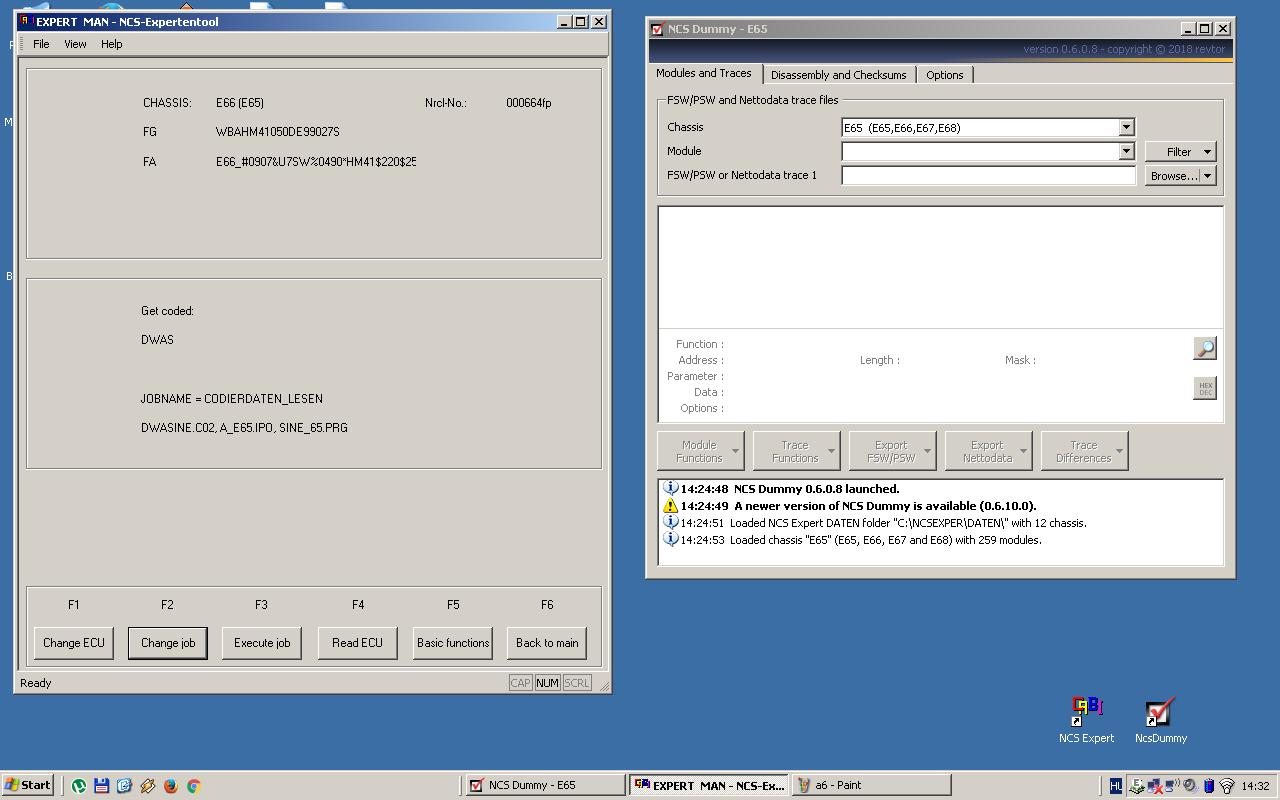1280x800 pixels.
Task: Click the floppy disk quick launch icon
Action: (102, 786)
